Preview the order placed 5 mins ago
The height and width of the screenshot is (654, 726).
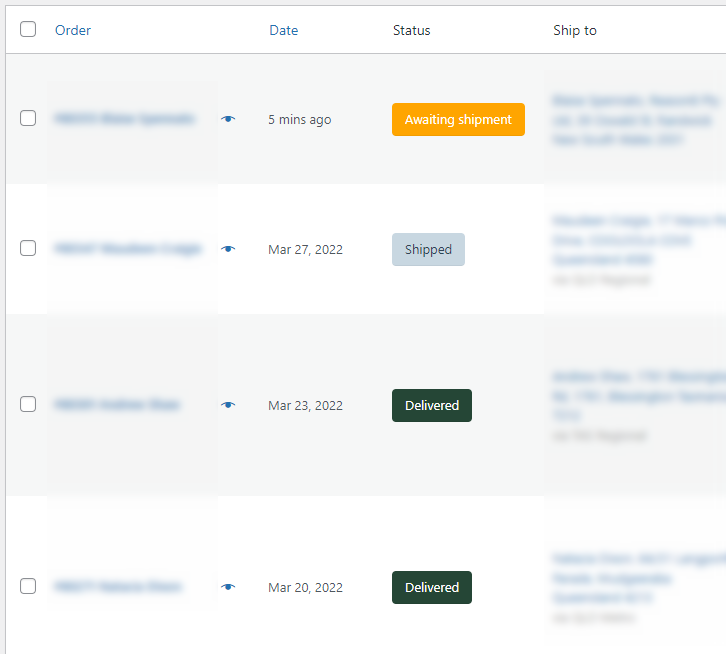pyautogui.click(x=228, y=119)
